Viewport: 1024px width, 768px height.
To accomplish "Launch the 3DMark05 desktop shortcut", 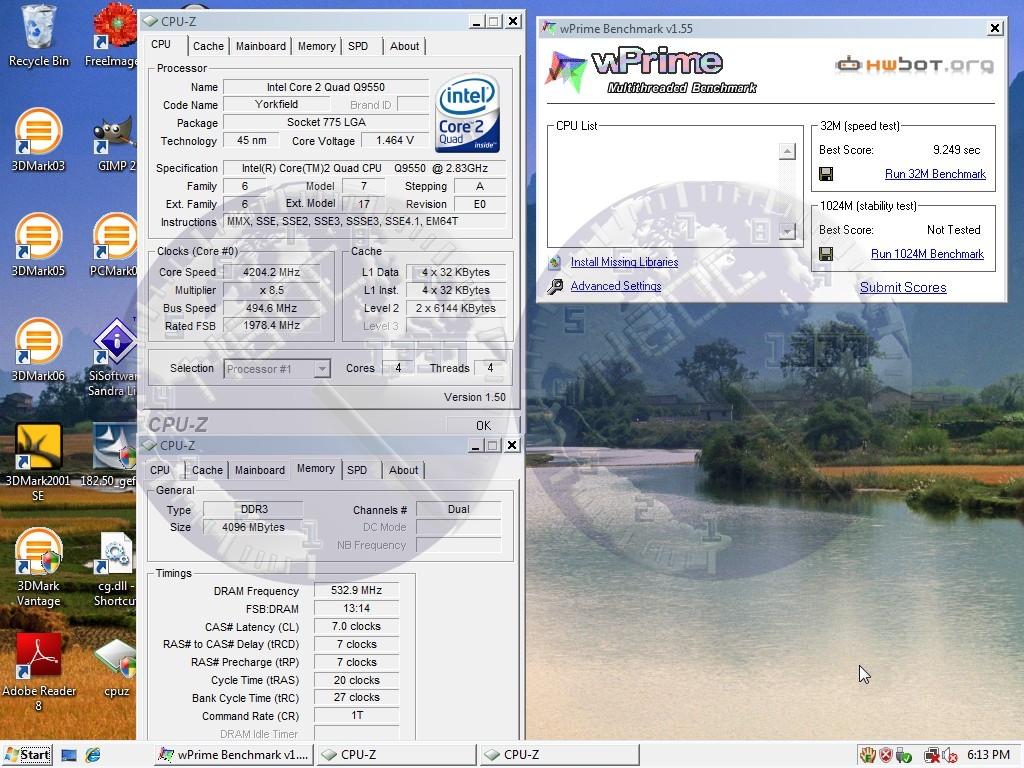I will [x=38, y=246].
